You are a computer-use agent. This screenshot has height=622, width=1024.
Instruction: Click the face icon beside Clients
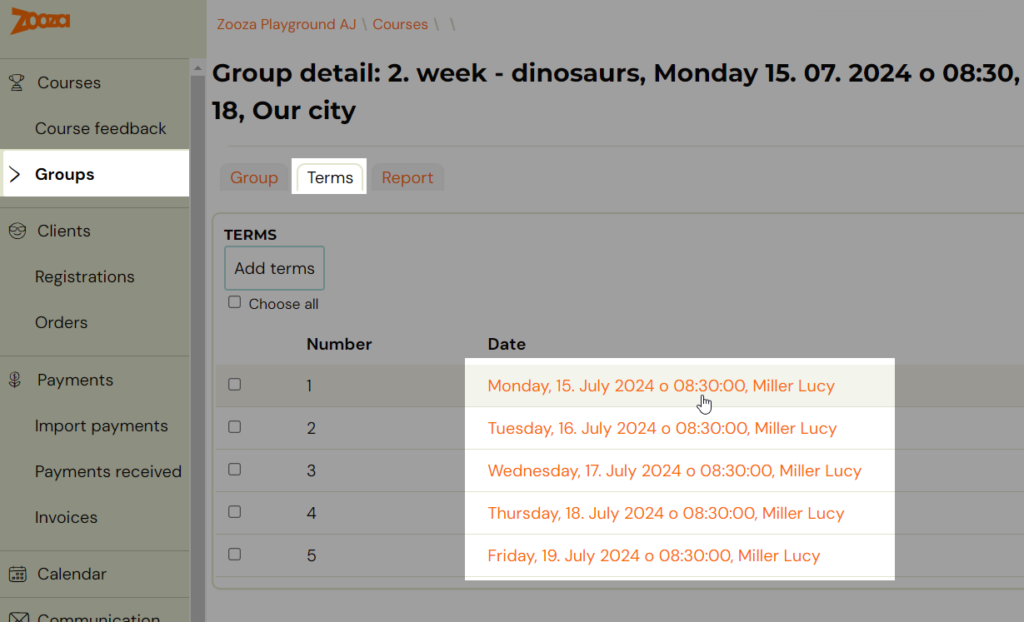(17, 231)
